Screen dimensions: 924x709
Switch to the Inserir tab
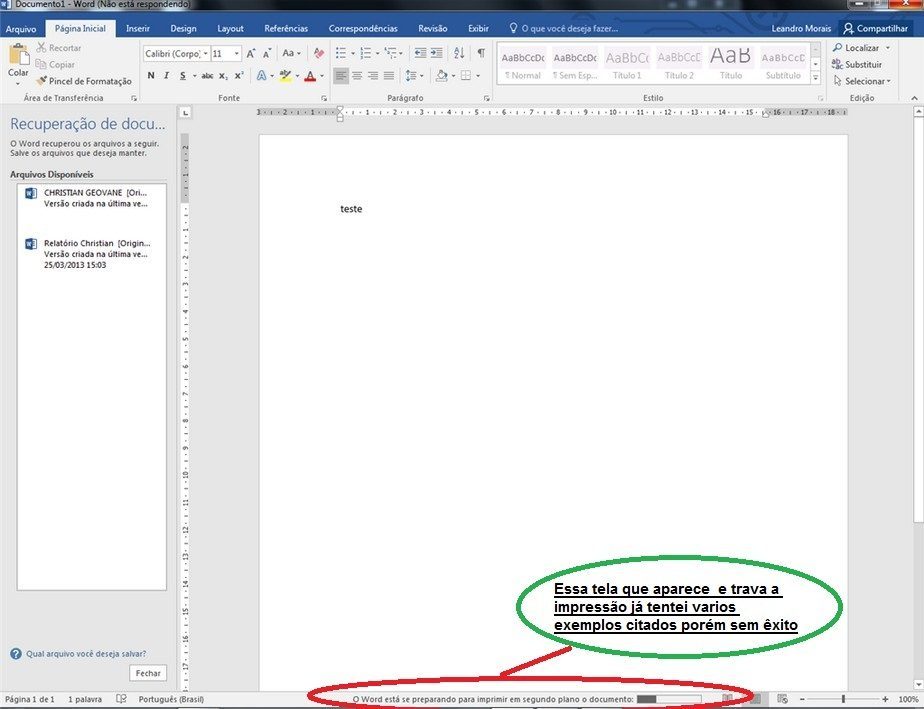[137, 28]
